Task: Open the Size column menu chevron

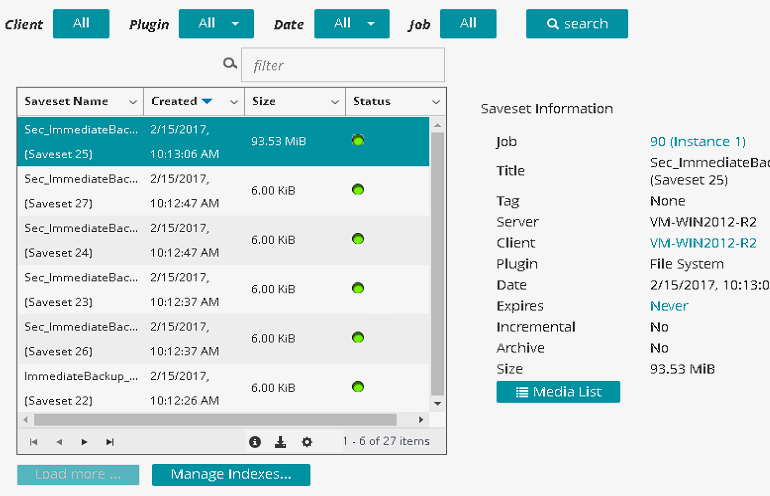Action: tap(335, 102)
